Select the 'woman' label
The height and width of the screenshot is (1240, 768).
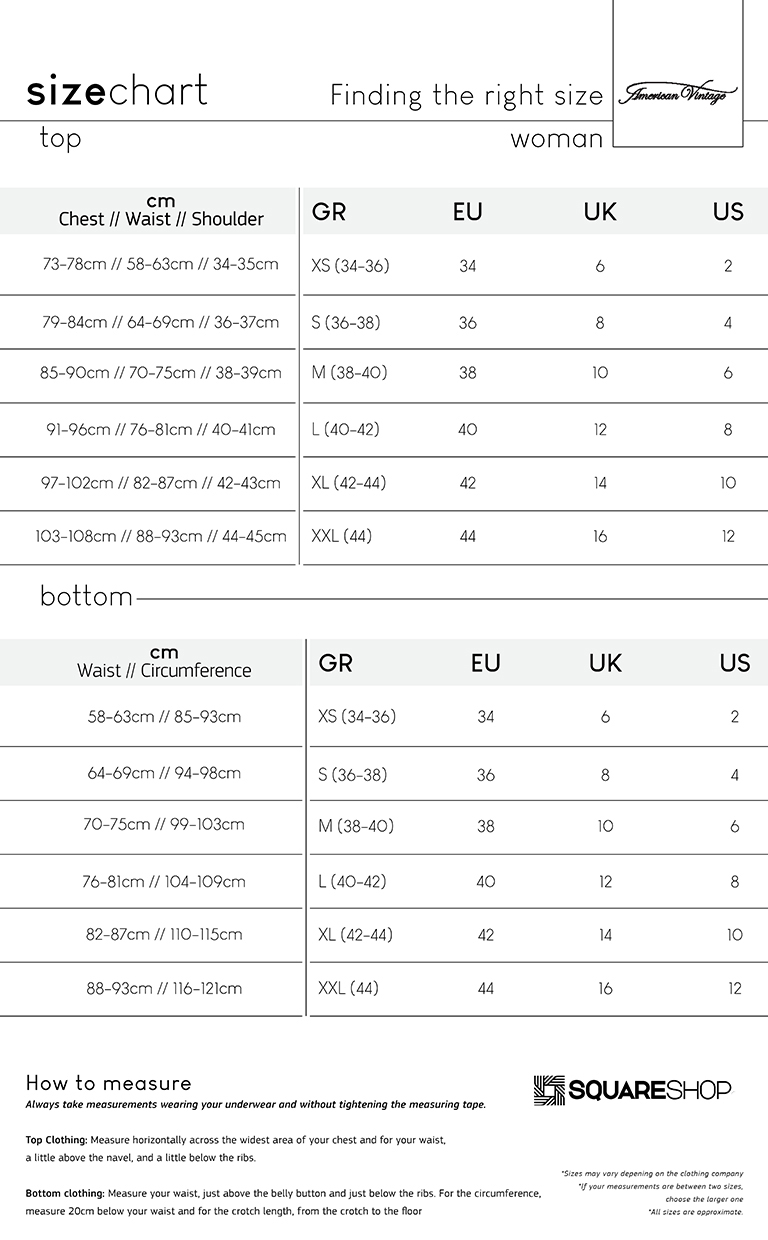(x=557, y=139)
